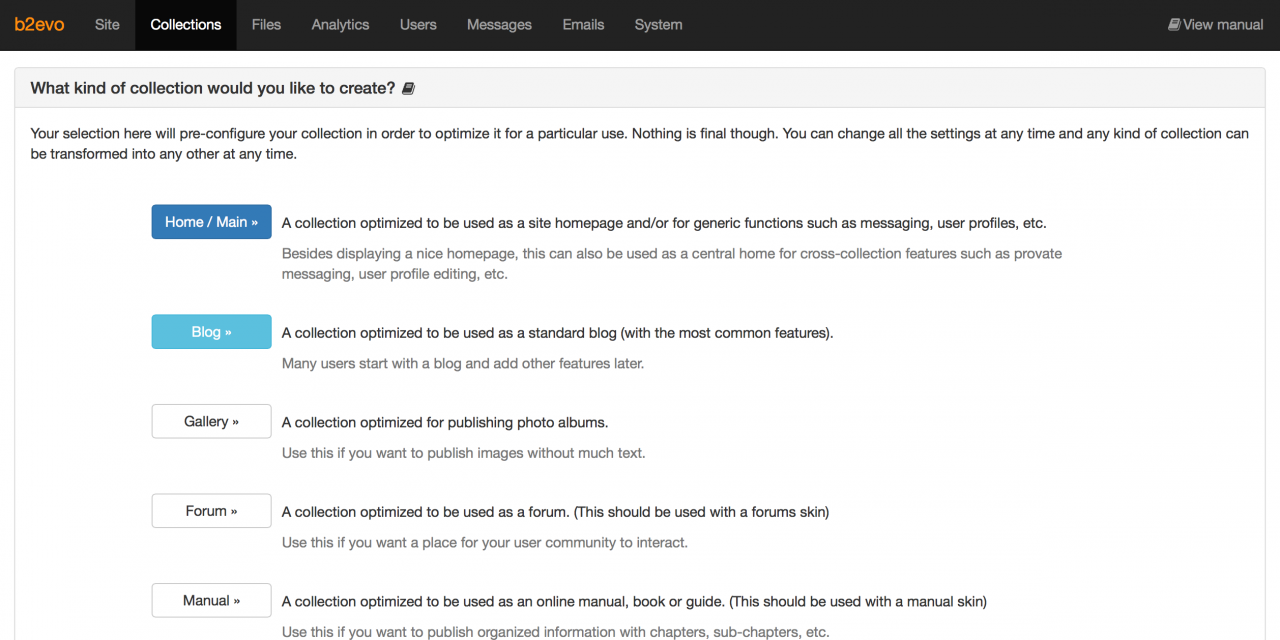Go to the Files section
The height and width of the screenshot is (640, 1280).
pyautogui.click(x=266, y=25)
